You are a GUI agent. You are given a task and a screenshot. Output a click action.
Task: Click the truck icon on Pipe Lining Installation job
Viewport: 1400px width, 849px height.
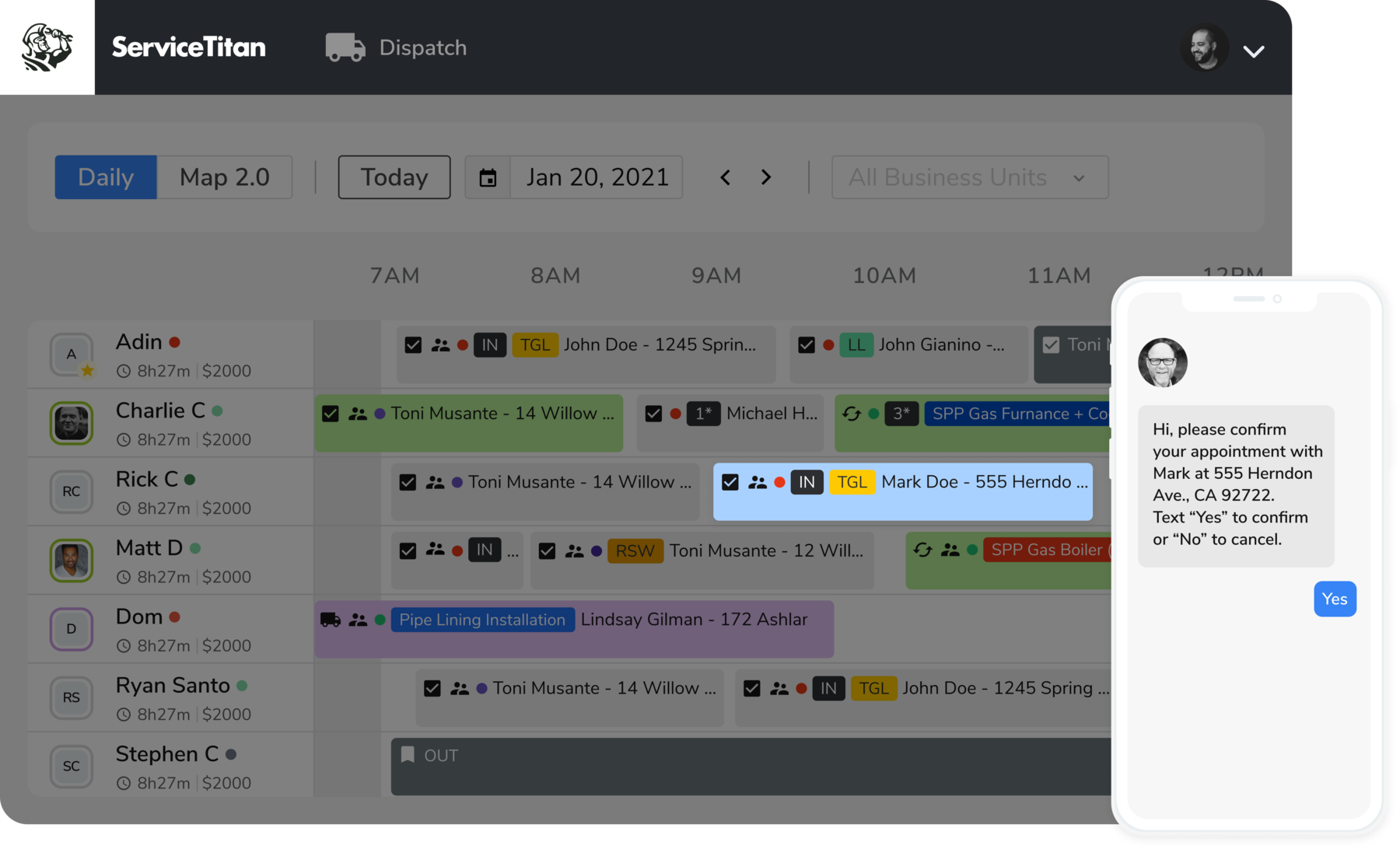(332, 620)
